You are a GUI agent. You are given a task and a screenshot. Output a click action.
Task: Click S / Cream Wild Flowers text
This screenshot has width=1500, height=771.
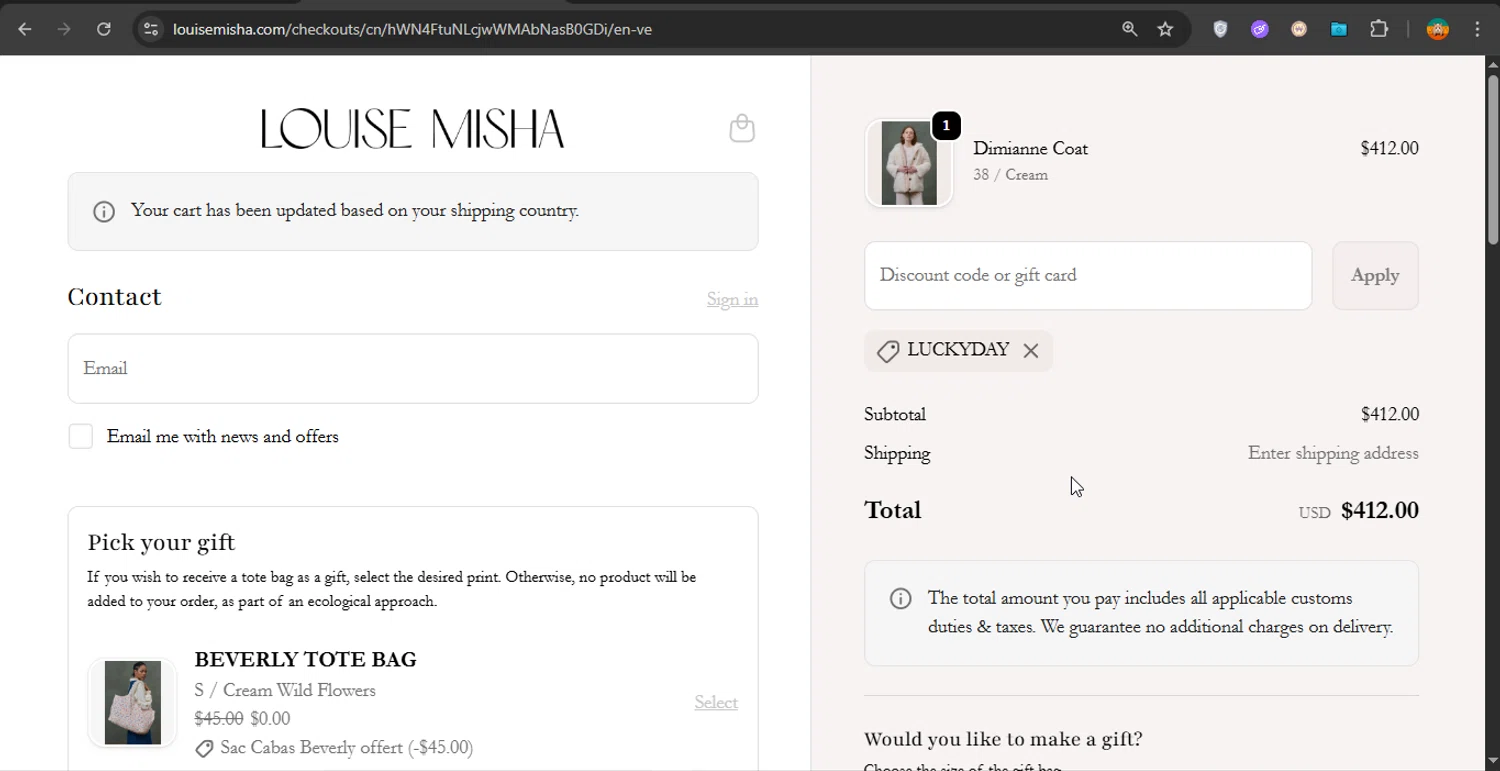point(285,691)
